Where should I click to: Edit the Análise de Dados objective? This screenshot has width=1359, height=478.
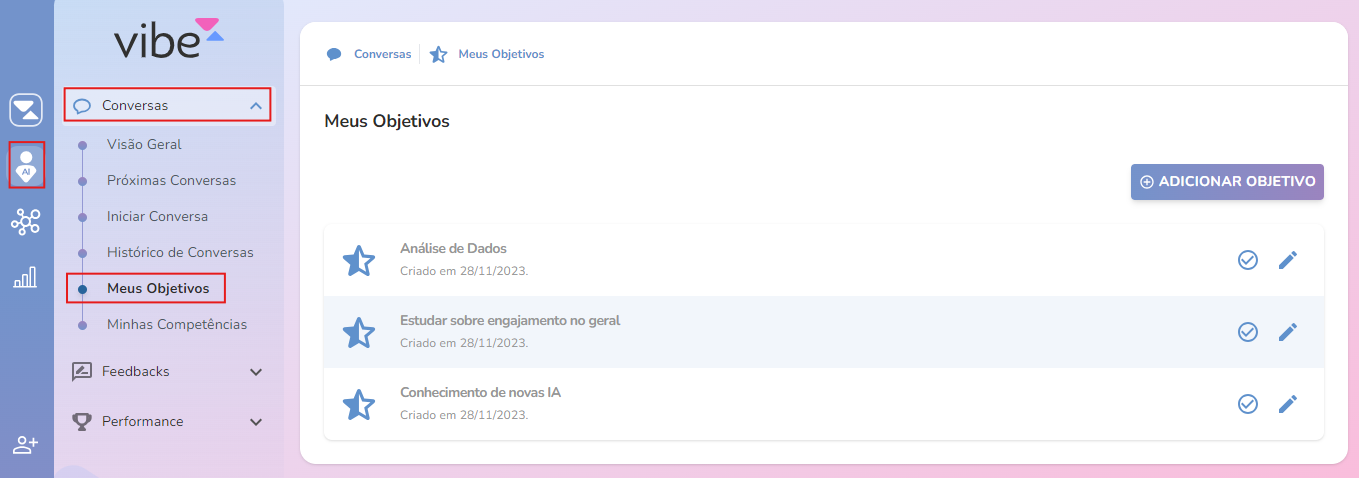point(1288,260)
